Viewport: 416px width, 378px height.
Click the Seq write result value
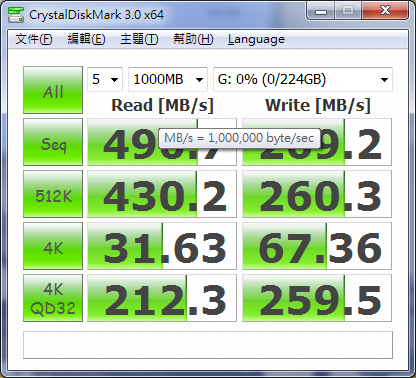pyautogui.click(x=317, y=142)
